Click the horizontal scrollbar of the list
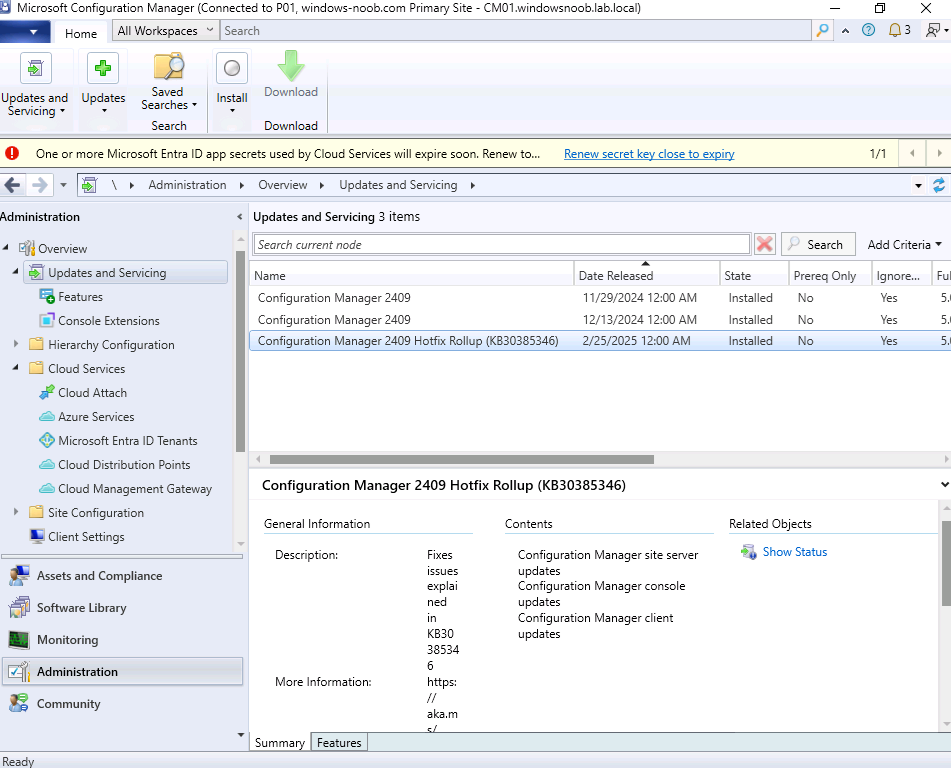The image size is (951, 768). point(462,459)
